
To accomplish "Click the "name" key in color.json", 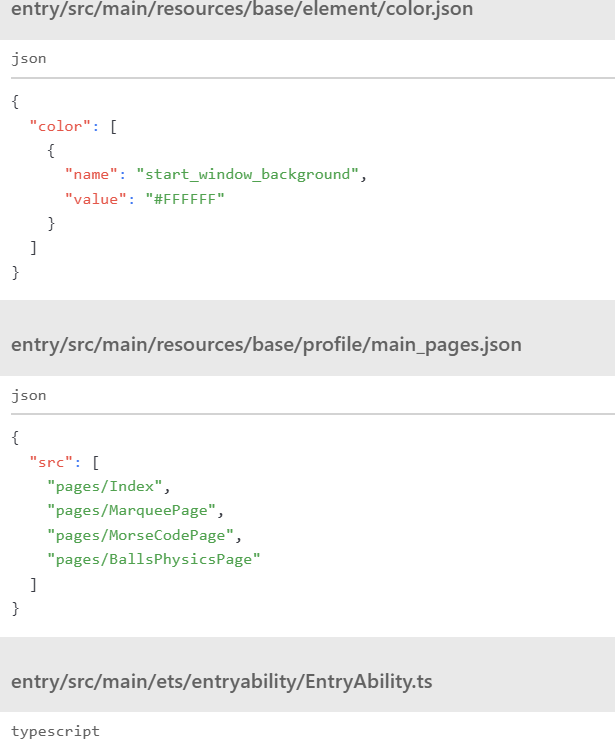I will 92,174.
